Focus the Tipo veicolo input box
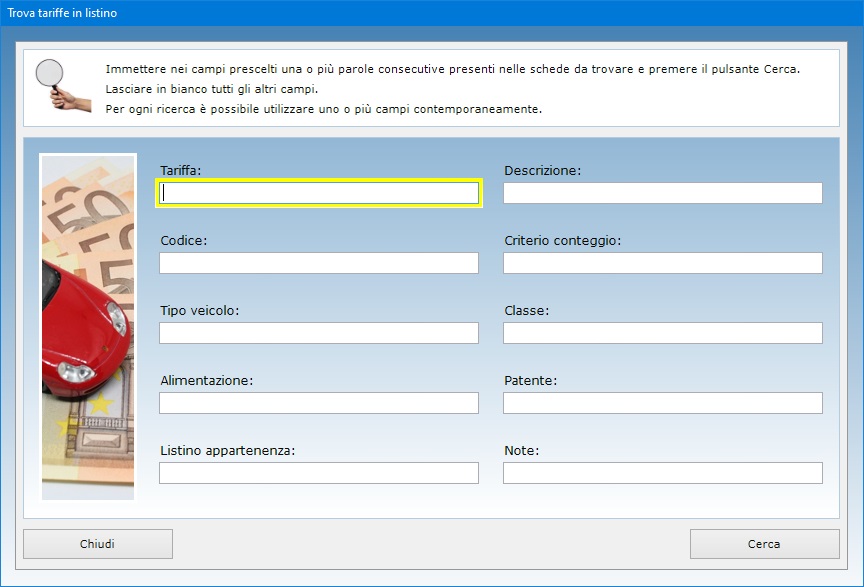The image size is (864, 587). [319, 333]
